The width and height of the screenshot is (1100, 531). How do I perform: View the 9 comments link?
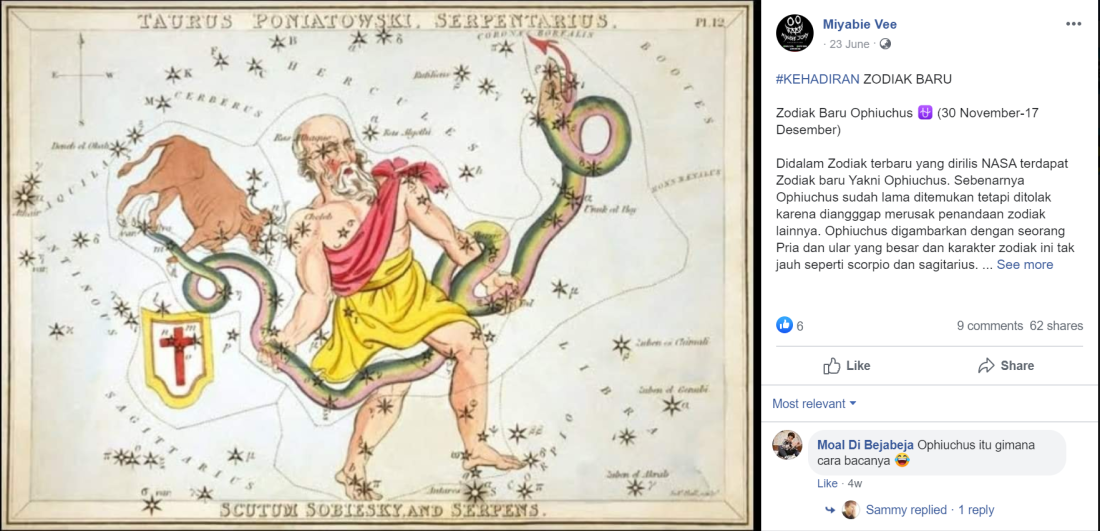click(x=990, y=325)
